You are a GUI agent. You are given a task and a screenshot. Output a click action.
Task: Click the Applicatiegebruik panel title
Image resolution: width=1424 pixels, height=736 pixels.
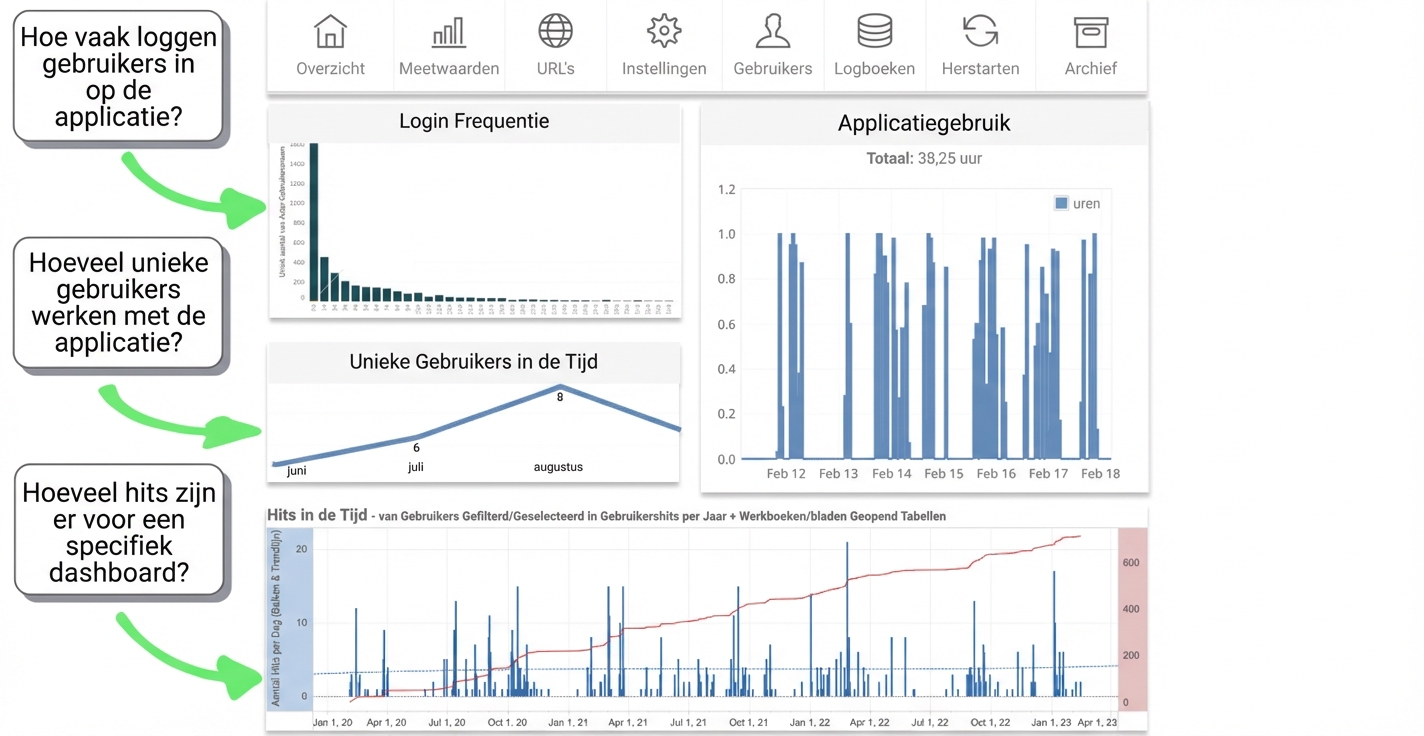(x=924, y=123)
